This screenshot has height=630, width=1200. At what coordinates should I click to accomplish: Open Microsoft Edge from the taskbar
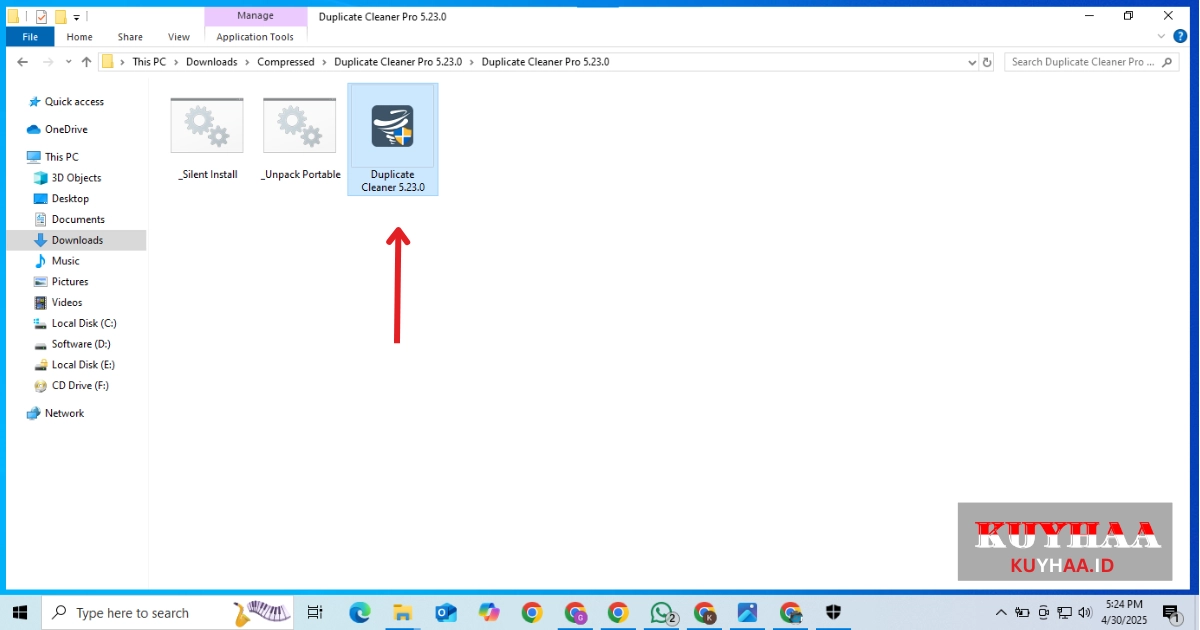[x=359, y=613]
